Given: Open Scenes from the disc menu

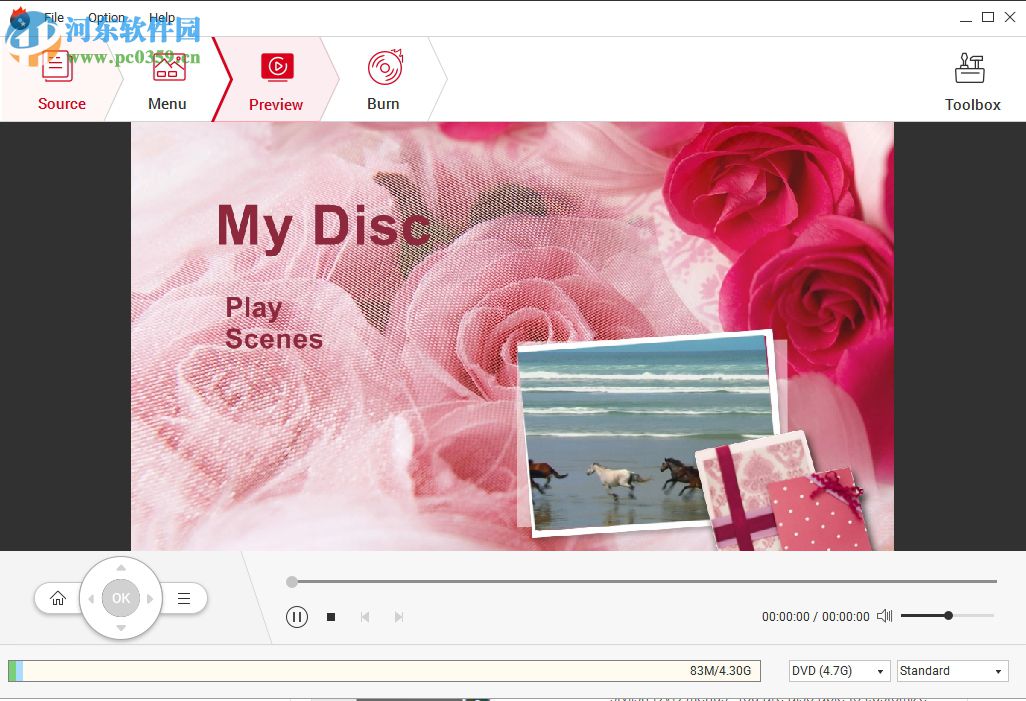Looking at the screenshot, I should [273, 339].
